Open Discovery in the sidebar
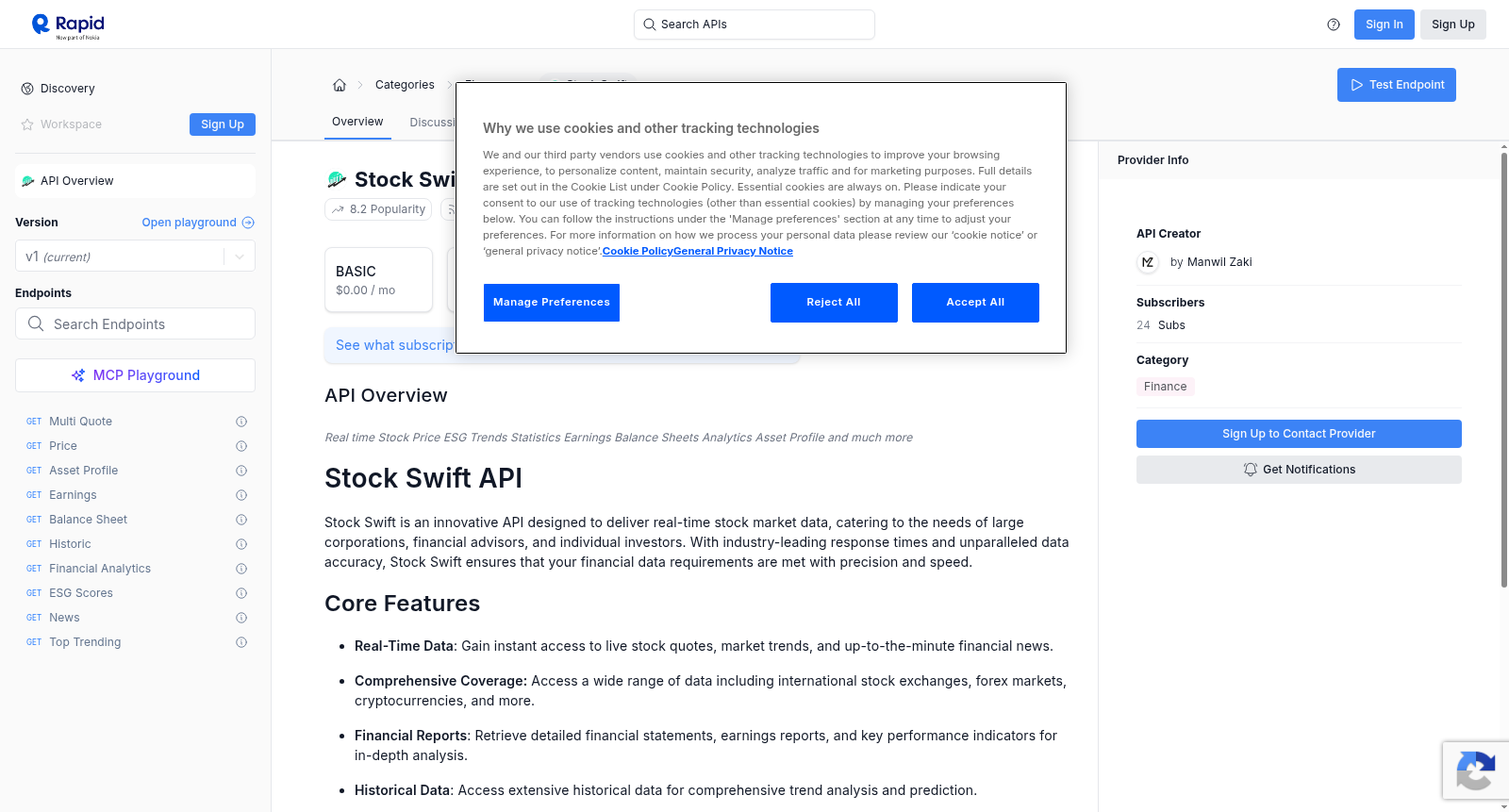 (68, 89)
